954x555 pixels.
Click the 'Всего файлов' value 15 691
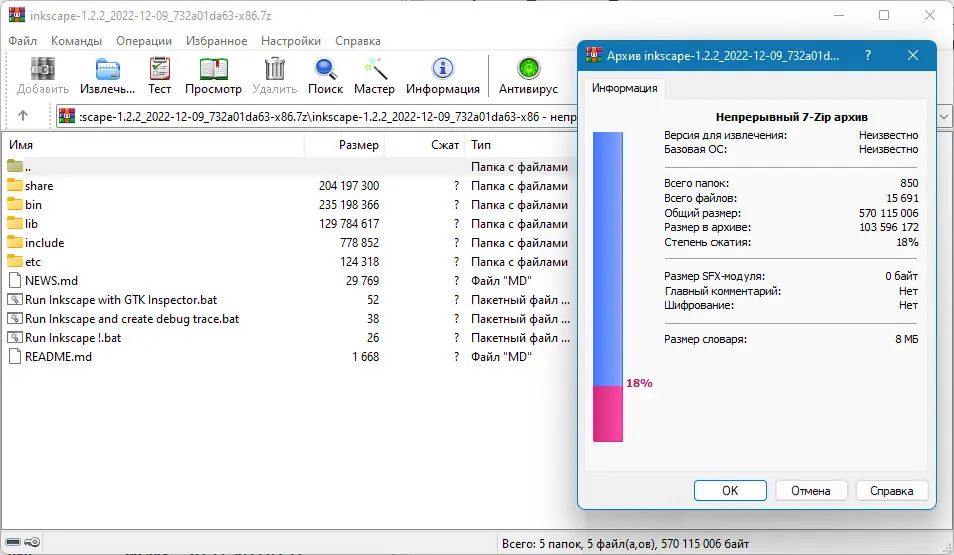[902, 198]
